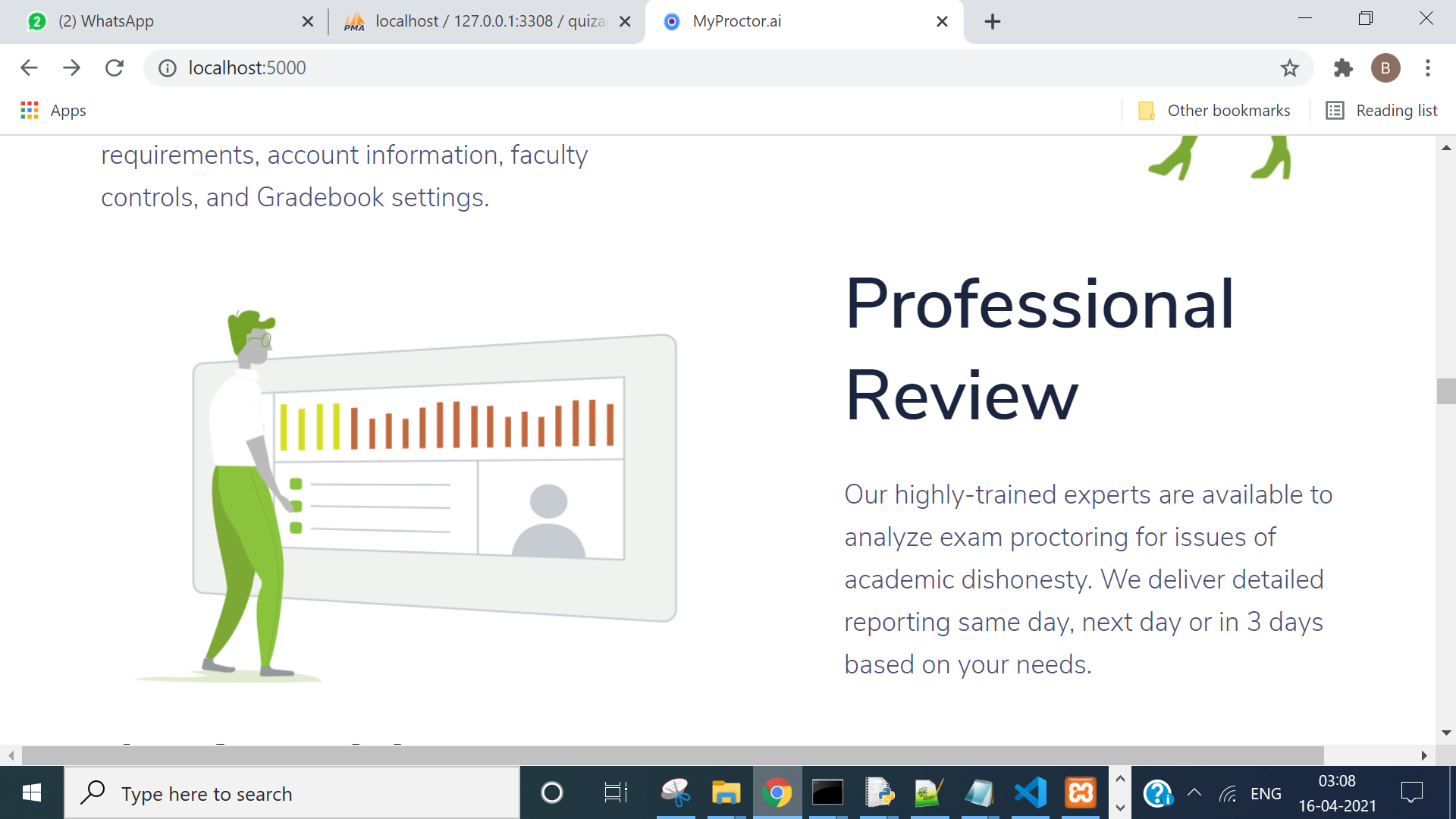This screenshot has height=819, width=1456.
Task: Click the localhost:5000 address bar
Action: [x=682, y=68]
